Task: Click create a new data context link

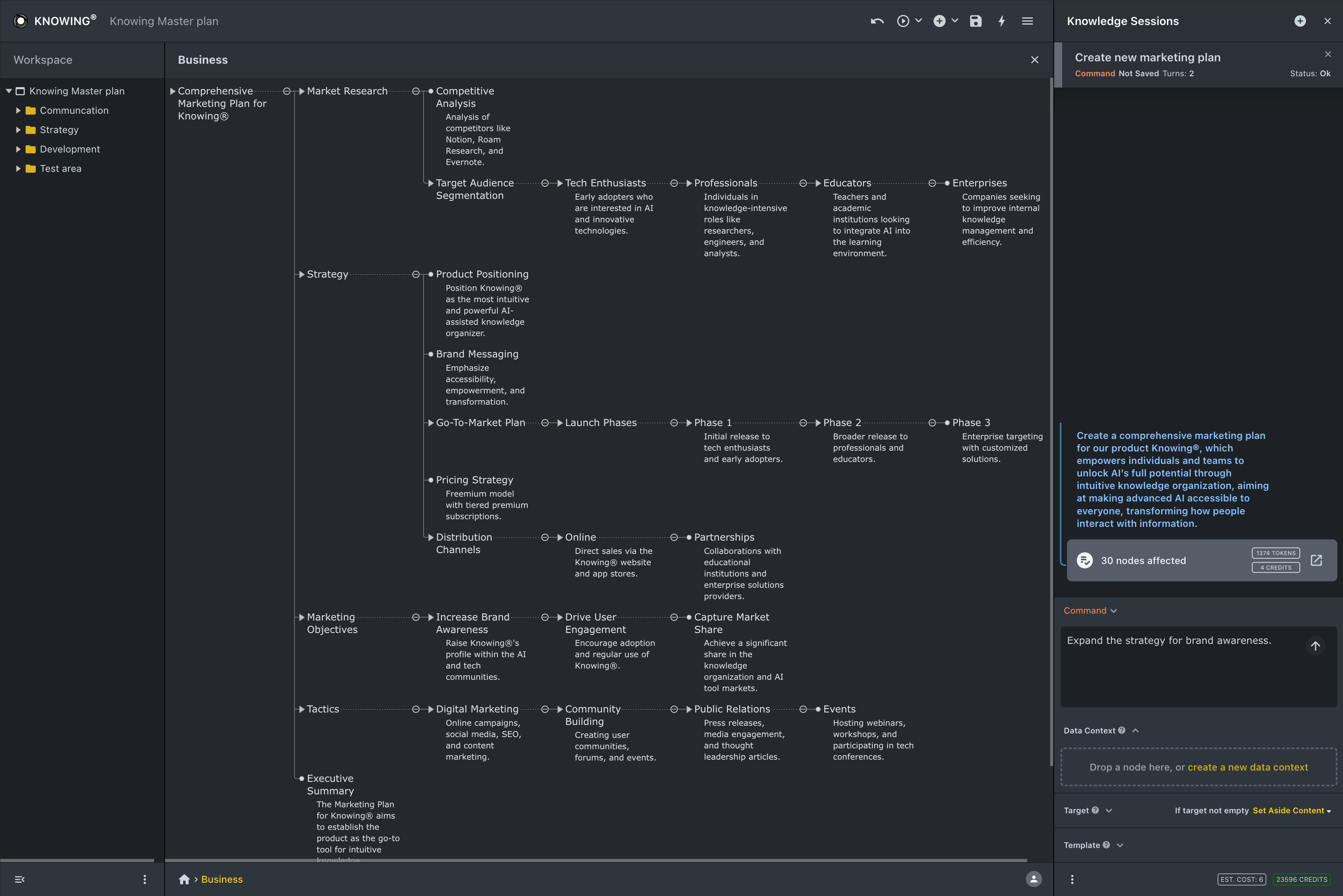Action: [x=1247, y=767]
